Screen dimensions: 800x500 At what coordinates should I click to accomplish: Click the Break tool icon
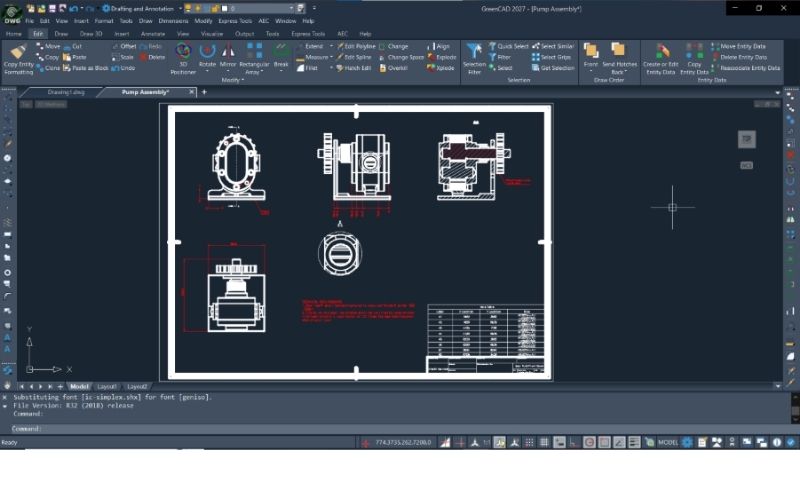(x=281, y=51)
